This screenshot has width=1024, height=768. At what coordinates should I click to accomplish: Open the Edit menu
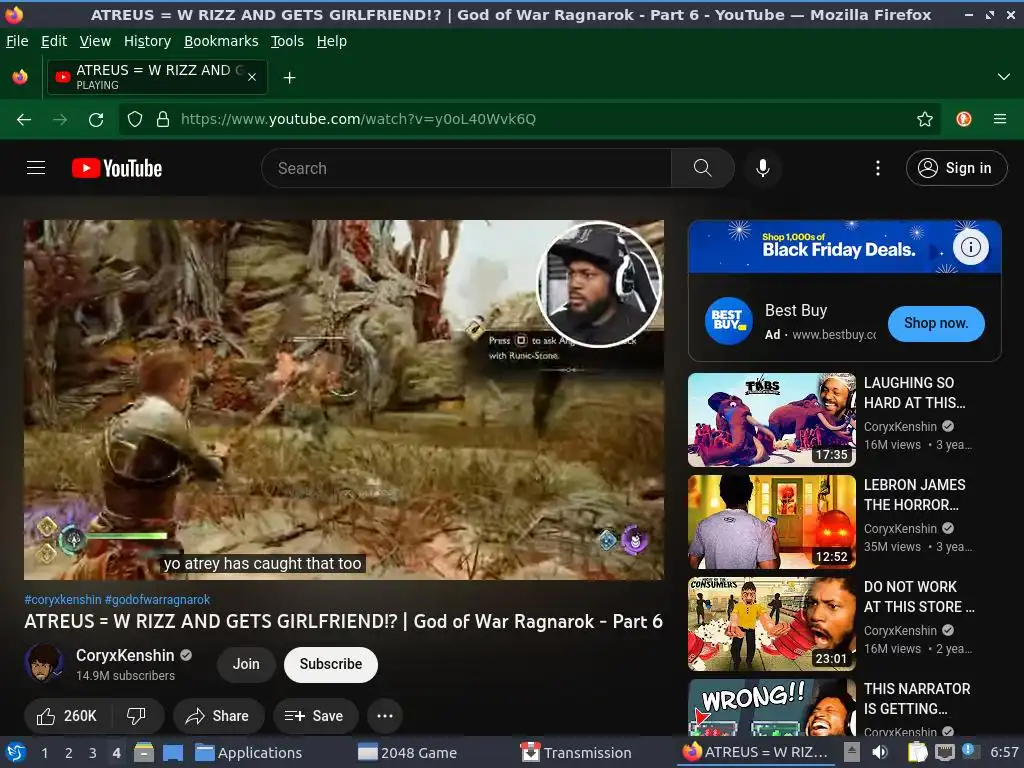(54, 41)
